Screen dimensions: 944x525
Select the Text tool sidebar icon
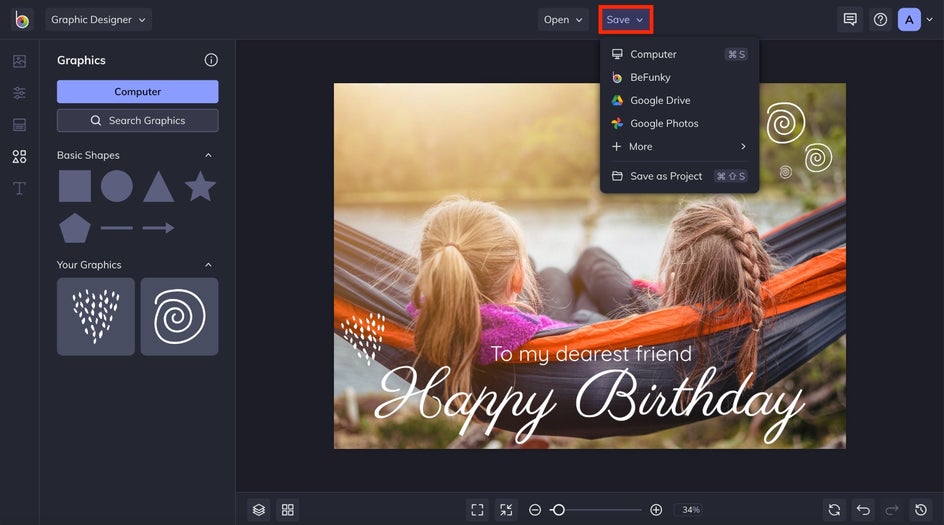click(19, 188)
